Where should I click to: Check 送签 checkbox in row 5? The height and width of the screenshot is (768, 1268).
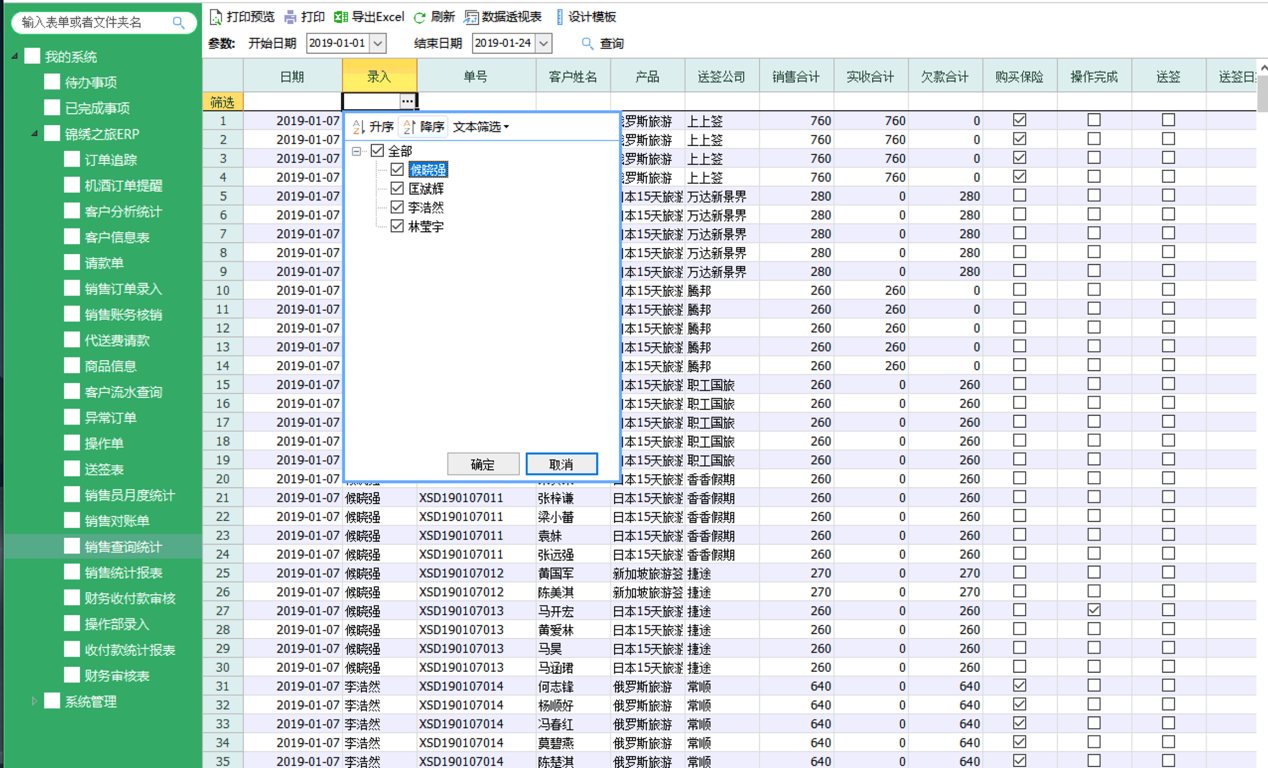pos(1168,196)
